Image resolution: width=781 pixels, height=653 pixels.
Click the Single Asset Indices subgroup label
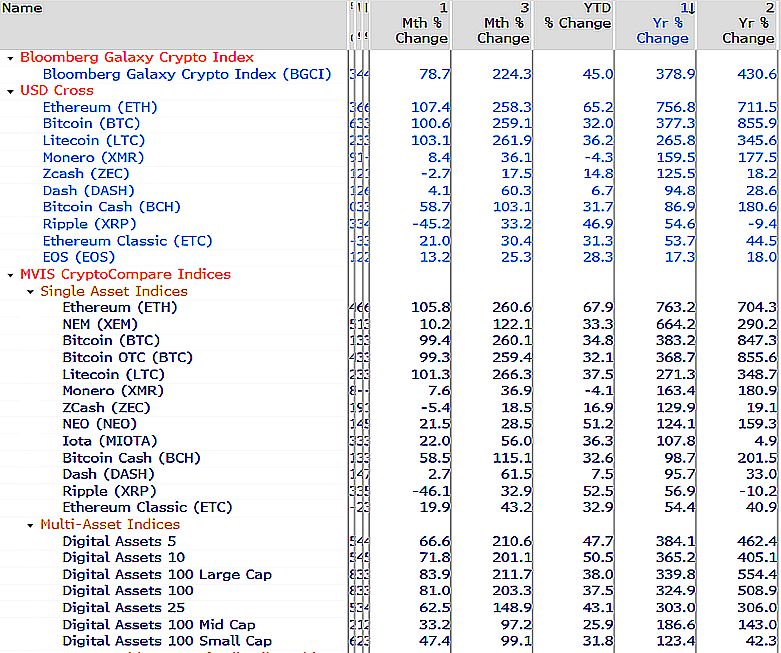coord(114,291)
